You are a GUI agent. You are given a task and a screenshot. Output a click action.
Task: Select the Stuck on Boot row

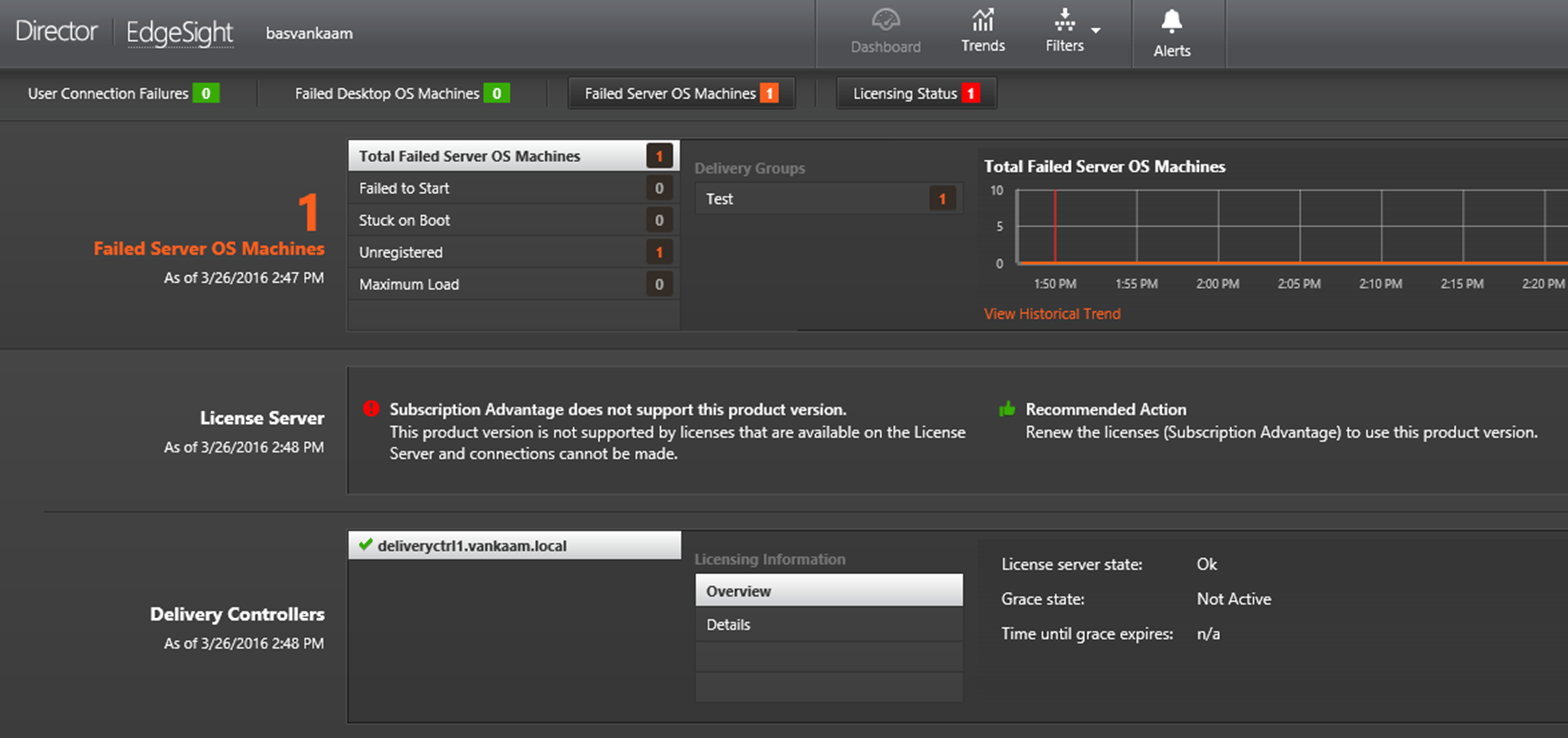(x=514, y=220)
